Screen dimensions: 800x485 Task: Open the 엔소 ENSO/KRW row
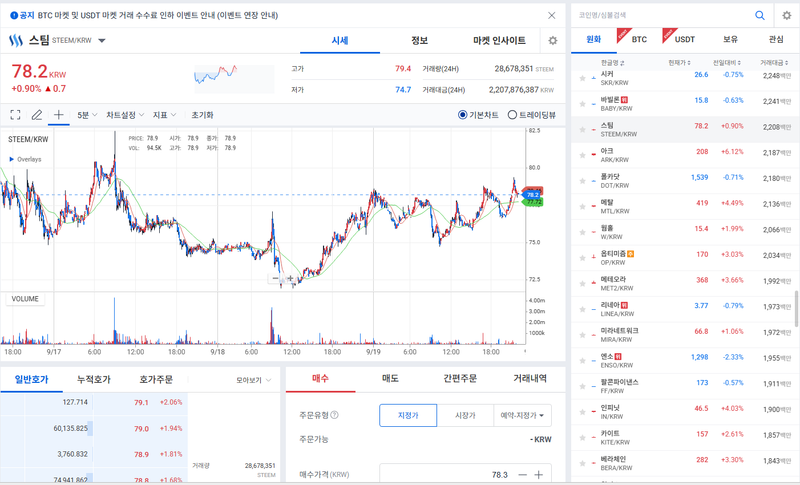point(685,361)
